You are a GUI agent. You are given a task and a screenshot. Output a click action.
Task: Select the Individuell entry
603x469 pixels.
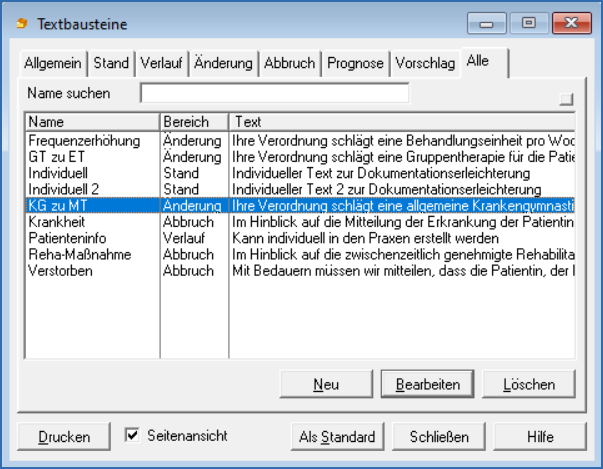click(x=300, y=173)
